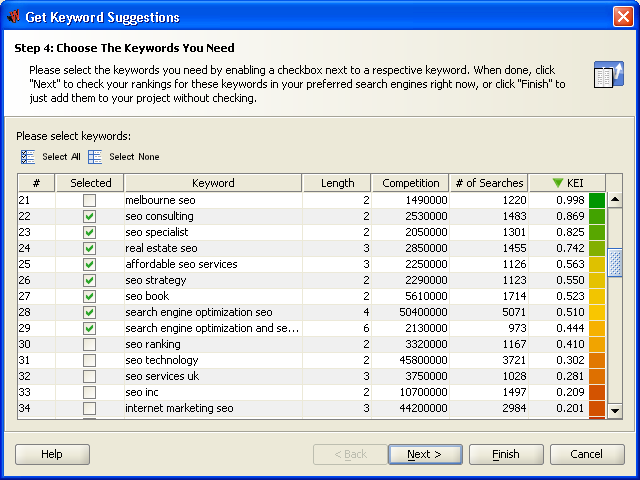Click searches value 3721

[x=514, y=360]
